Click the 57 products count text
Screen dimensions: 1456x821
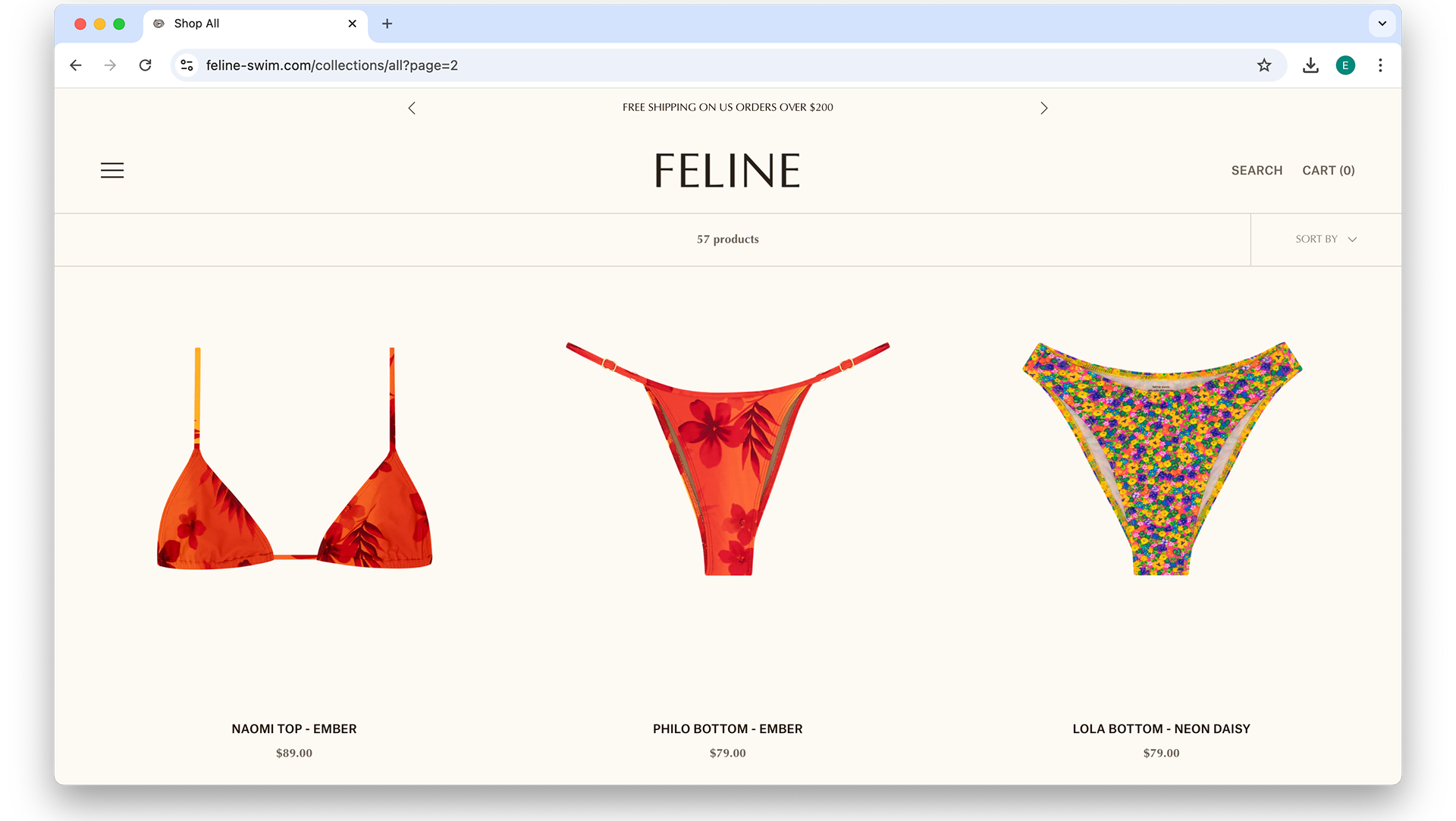[728, 239]
